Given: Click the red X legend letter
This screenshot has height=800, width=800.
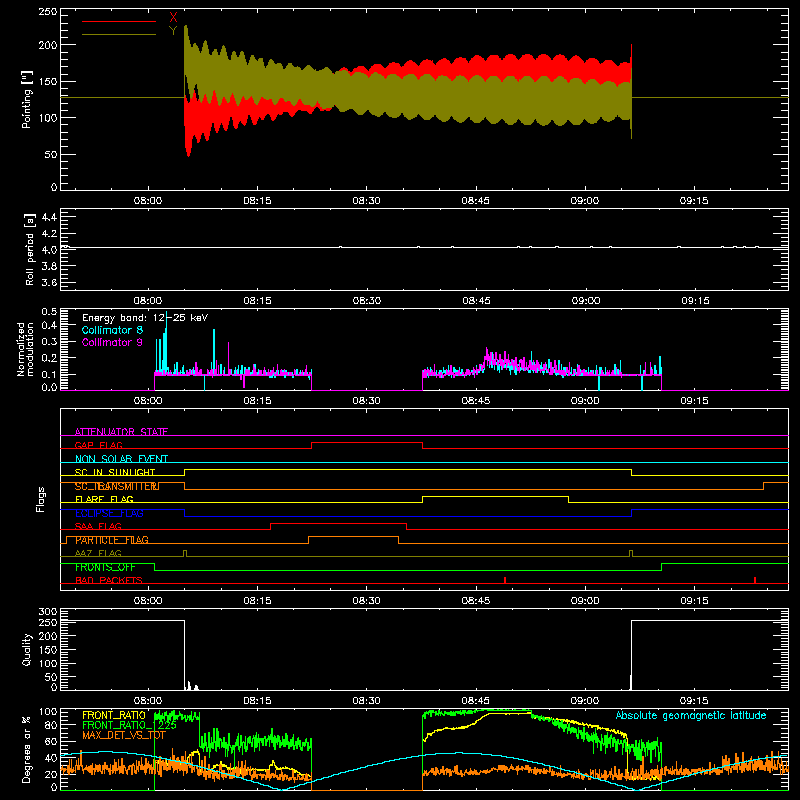Looking at the screenshot, I should pos(173,18).
